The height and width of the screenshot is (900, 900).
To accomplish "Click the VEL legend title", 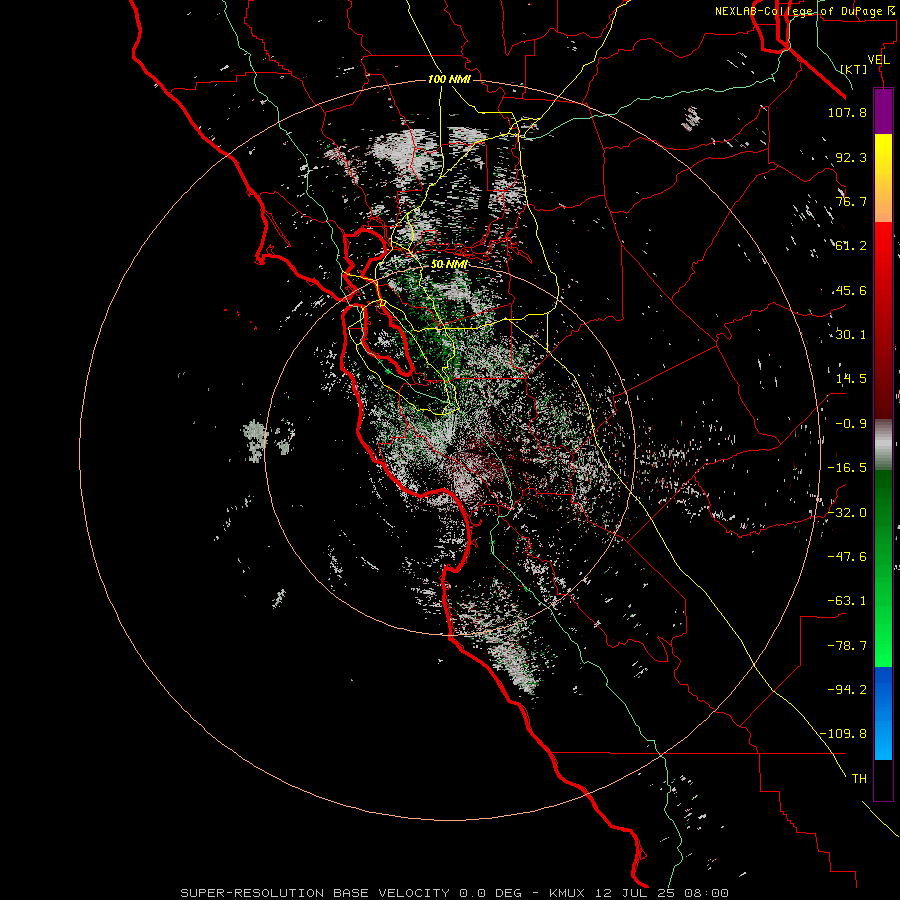I will click(878, 60).
